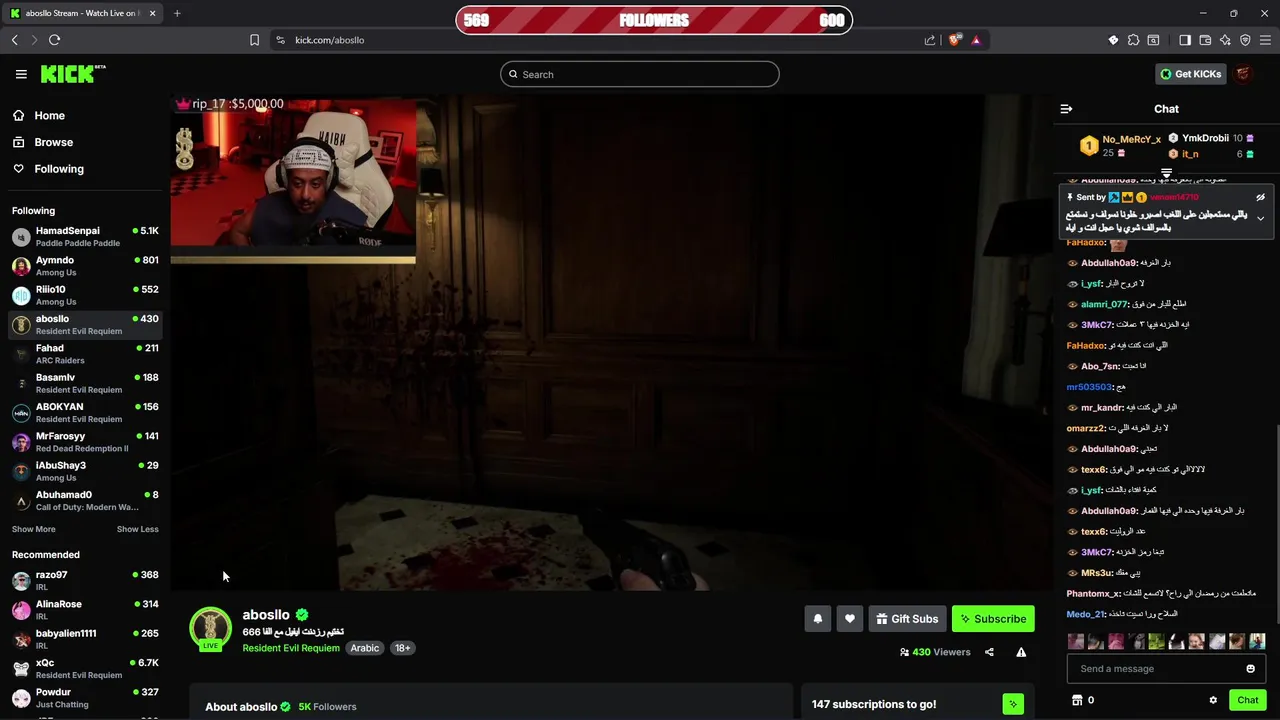This screenshot has height=720, width=1280.
Task: Reload the browser page
Action: [x=54, y=40]
